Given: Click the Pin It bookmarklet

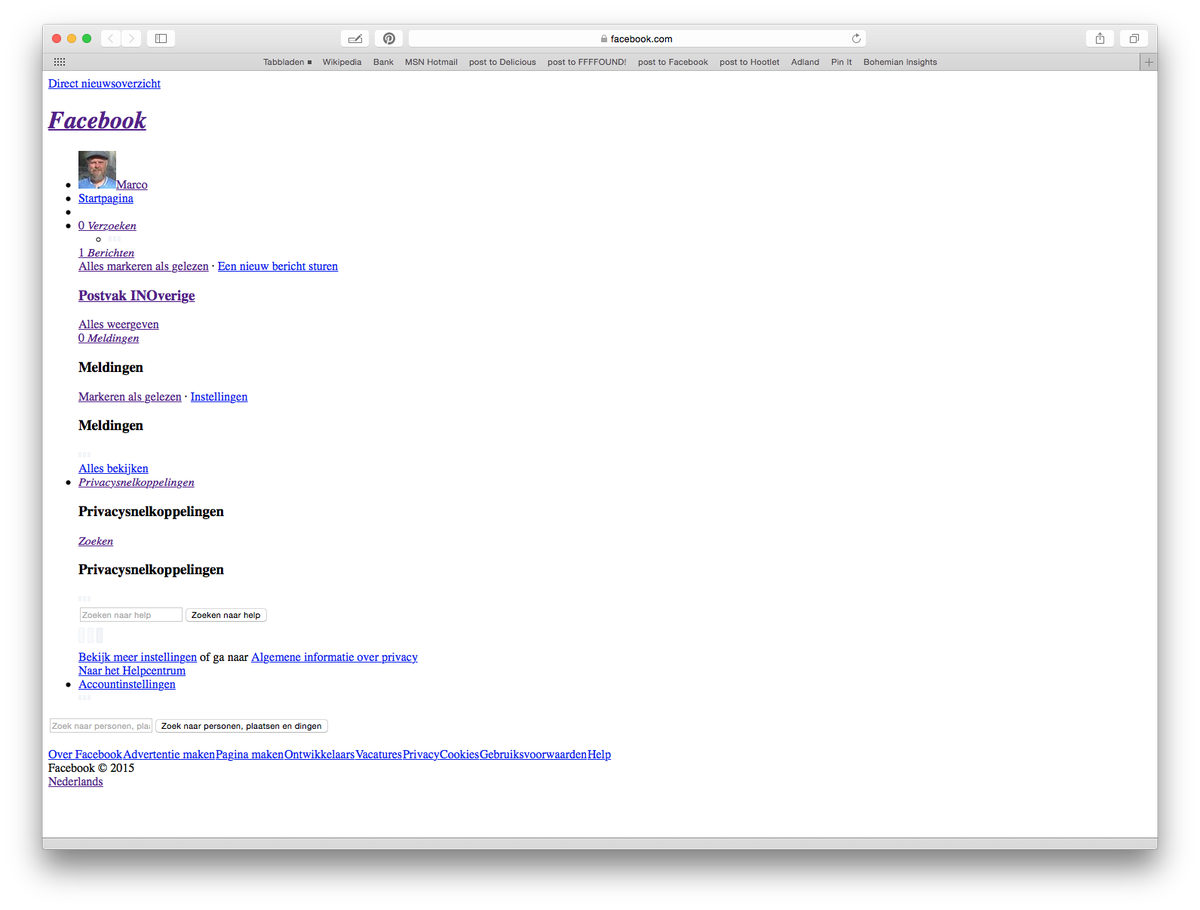Looking at the screenshot, I should click(x=842, y=62).
